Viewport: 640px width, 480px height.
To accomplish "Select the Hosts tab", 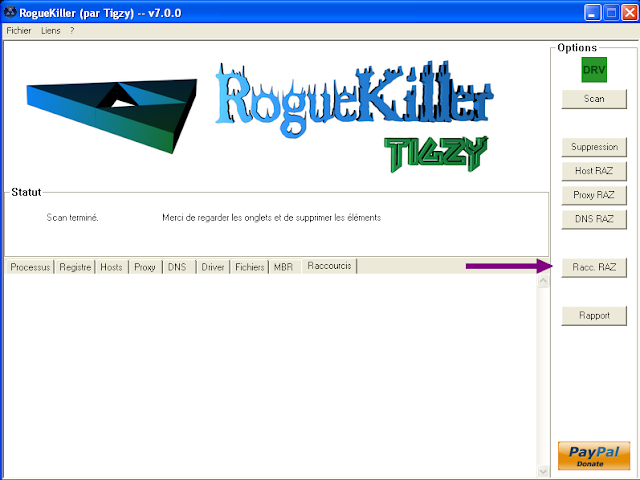I will pos(111,267).
